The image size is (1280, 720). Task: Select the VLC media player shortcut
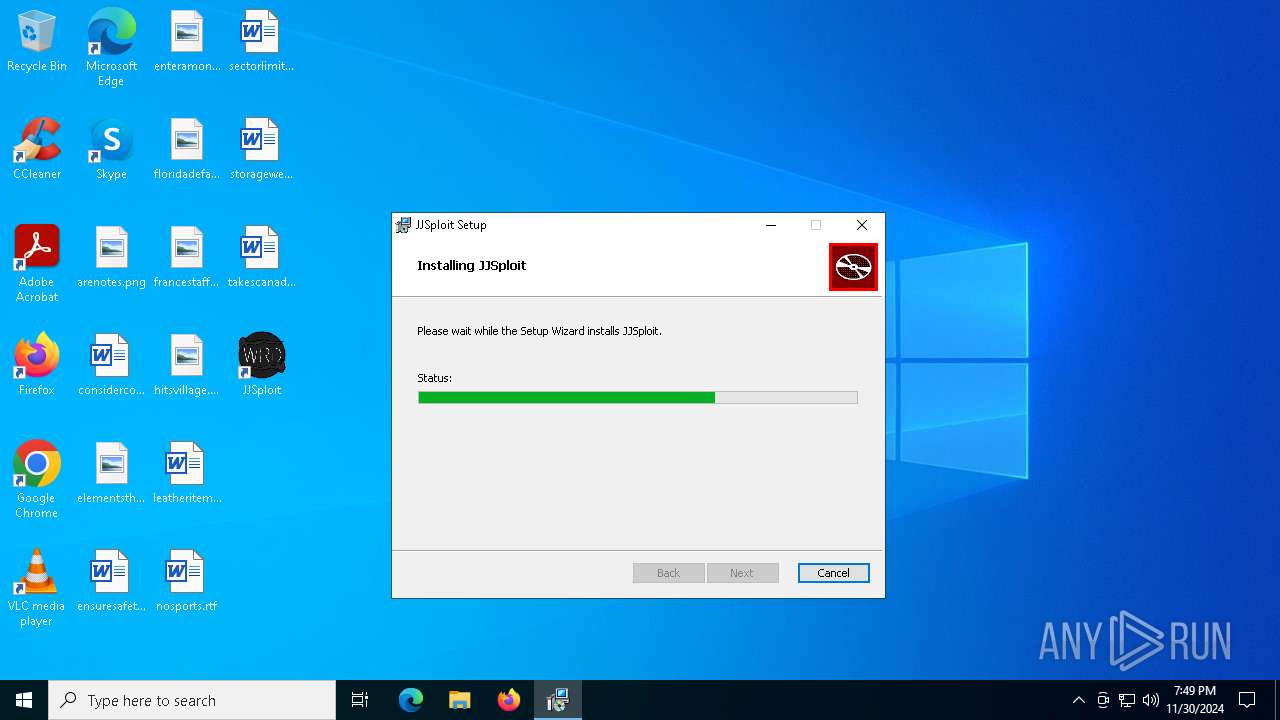(x=37, y=588)
